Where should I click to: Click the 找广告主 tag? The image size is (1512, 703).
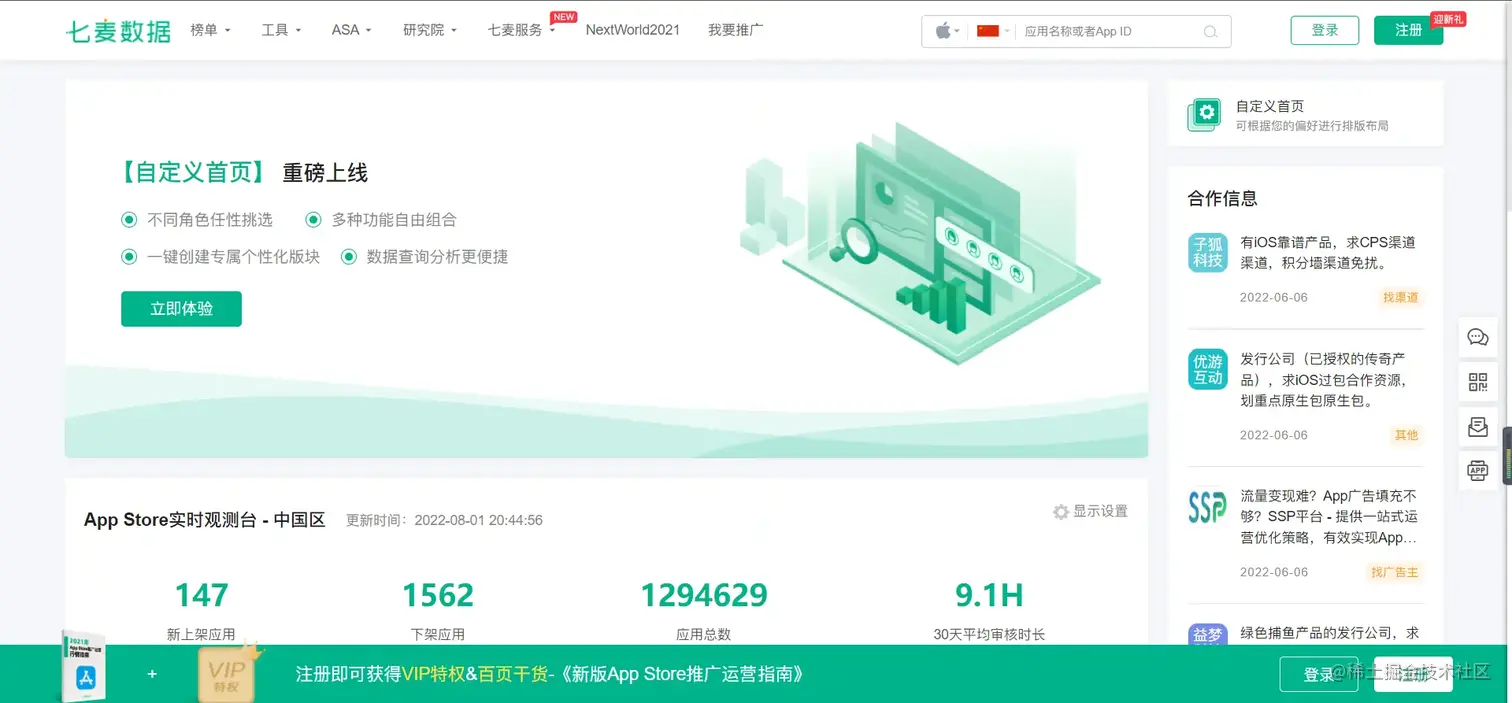(1394, 572)
